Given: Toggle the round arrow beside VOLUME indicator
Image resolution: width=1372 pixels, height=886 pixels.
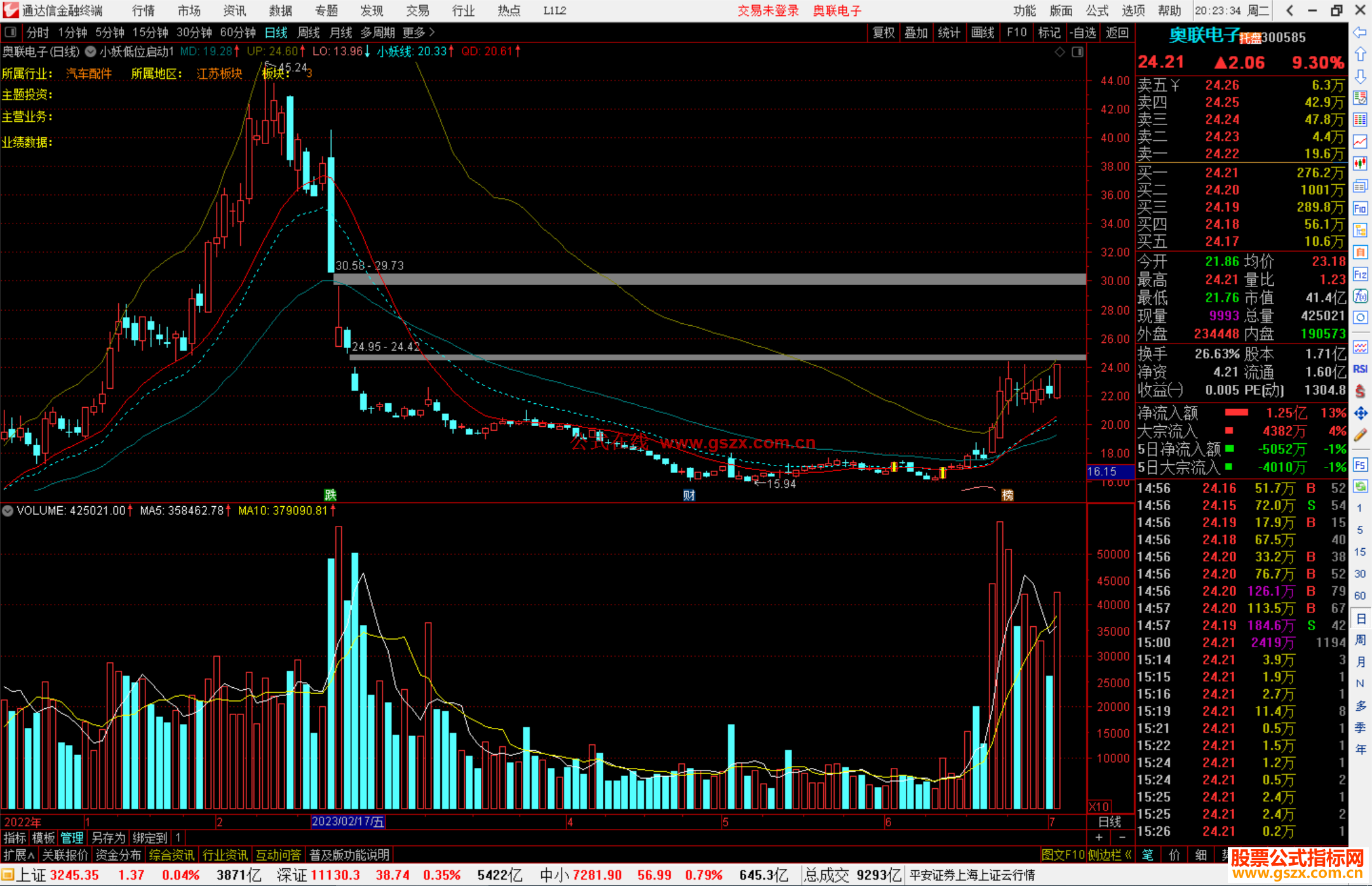Looking at the screenshot, I should (x=8, y=511).
